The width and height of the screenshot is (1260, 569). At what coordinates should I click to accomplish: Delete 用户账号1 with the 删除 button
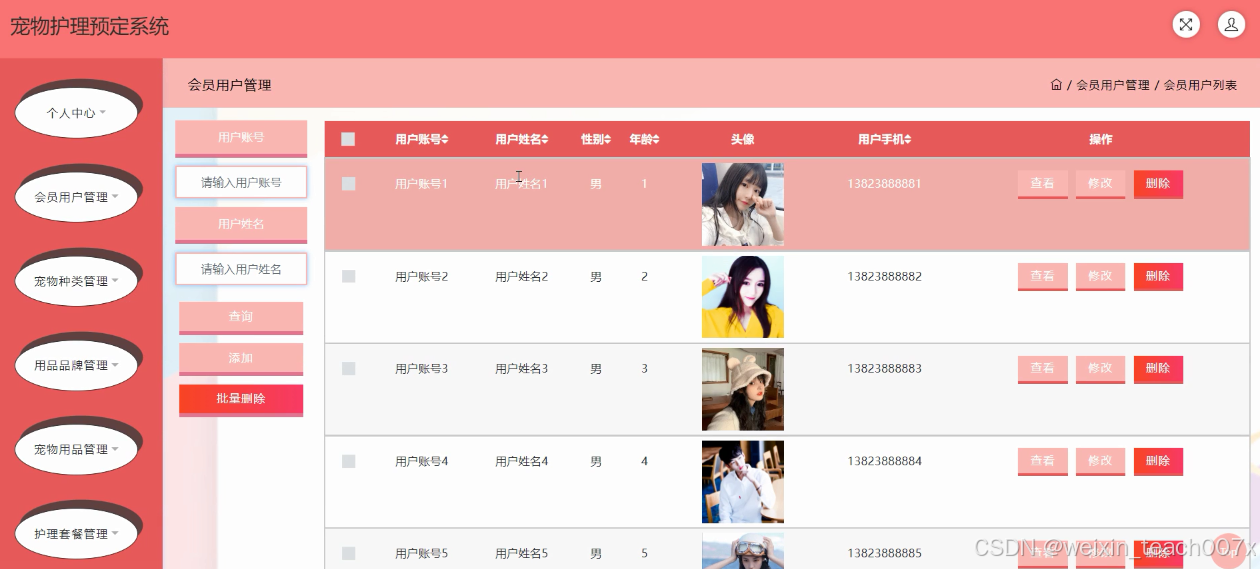point(1158,184)
